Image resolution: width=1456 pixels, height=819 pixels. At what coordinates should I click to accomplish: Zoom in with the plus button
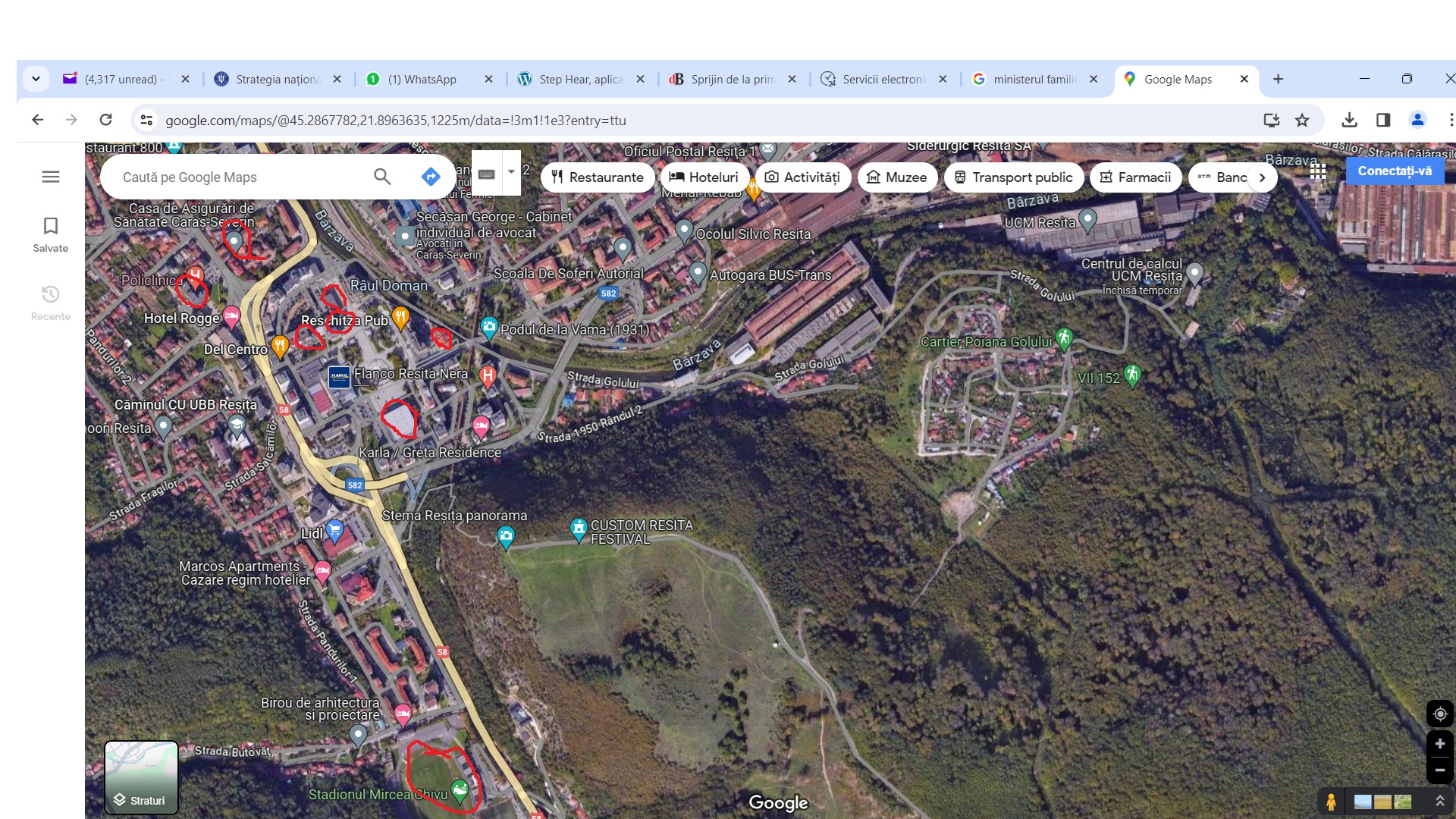(x=1439, y=744)
